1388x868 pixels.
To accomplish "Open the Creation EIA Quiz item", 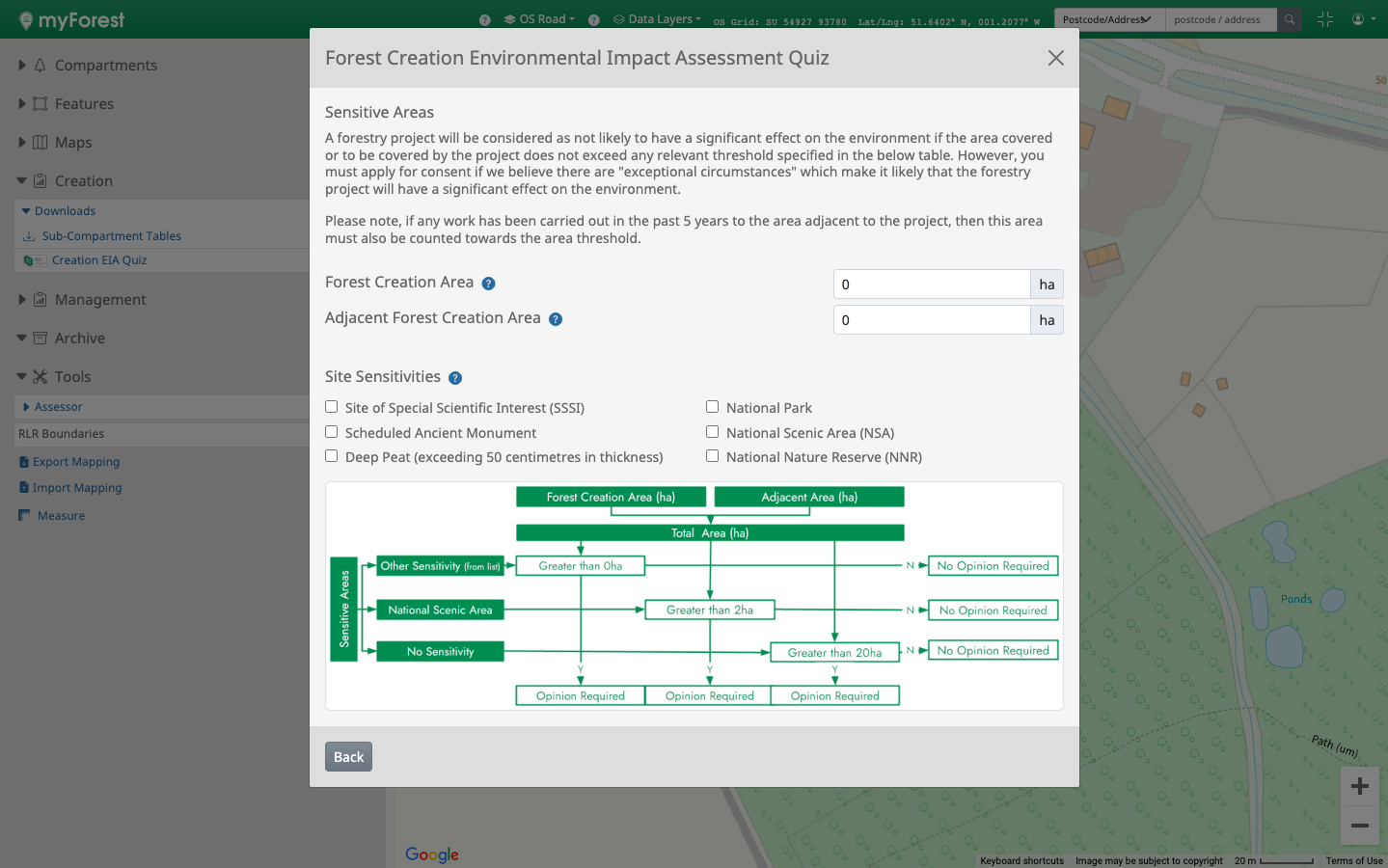I will pyautogui.click(x=99, y=260).
